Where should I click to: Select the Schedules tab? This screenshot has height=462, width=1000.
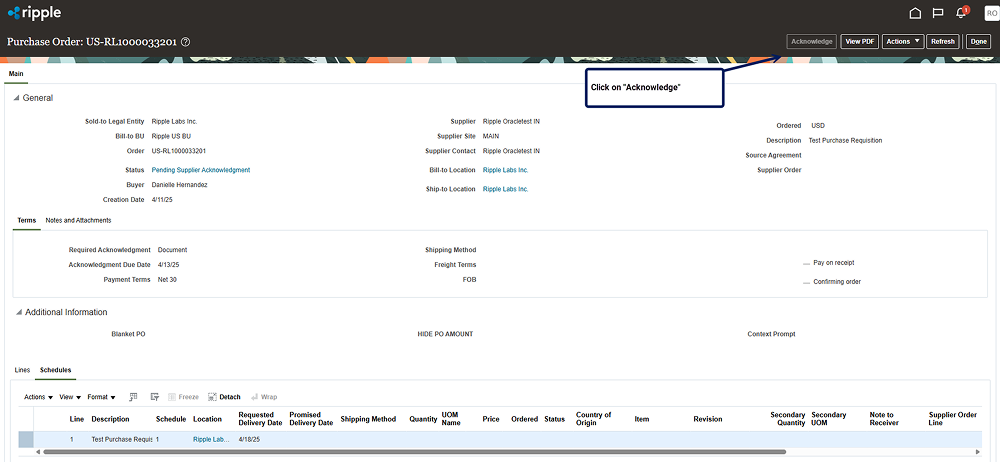coord(55,370)
